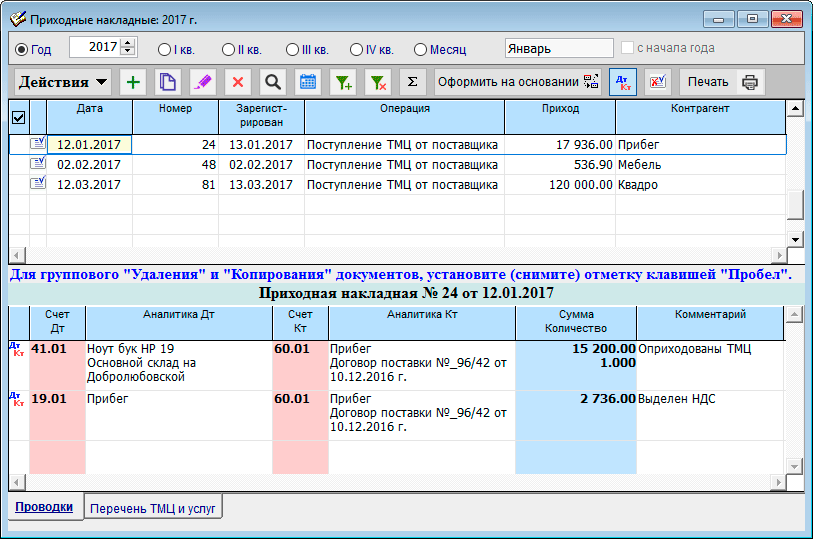
Task: Click the sigma totals icon
Action: (413, 82)
